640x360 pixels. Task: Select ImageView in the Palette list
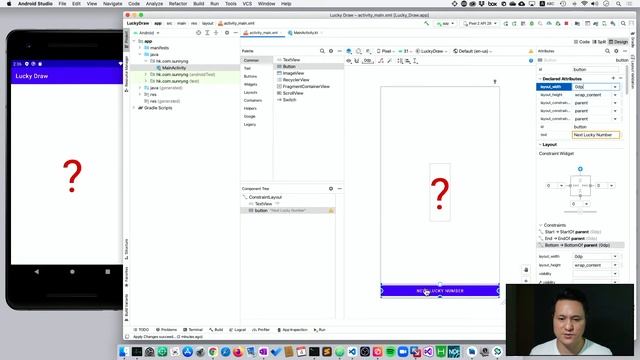click(x=293, y=73)
